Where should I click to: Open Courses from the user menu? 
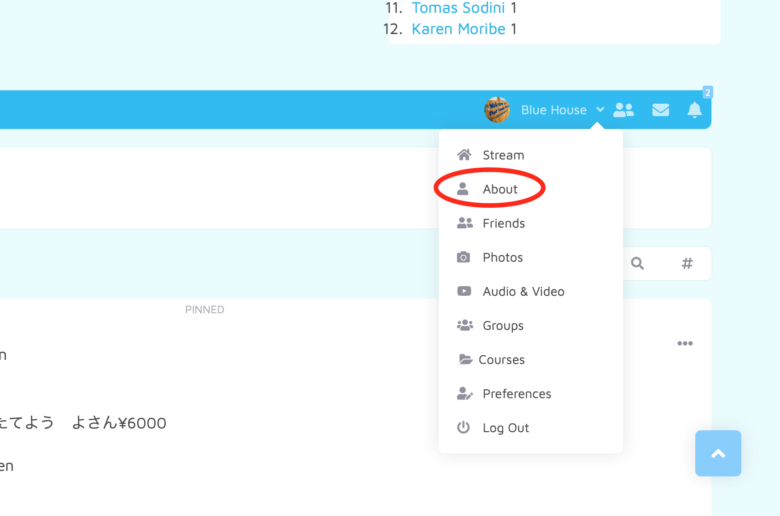coord(501,359)
